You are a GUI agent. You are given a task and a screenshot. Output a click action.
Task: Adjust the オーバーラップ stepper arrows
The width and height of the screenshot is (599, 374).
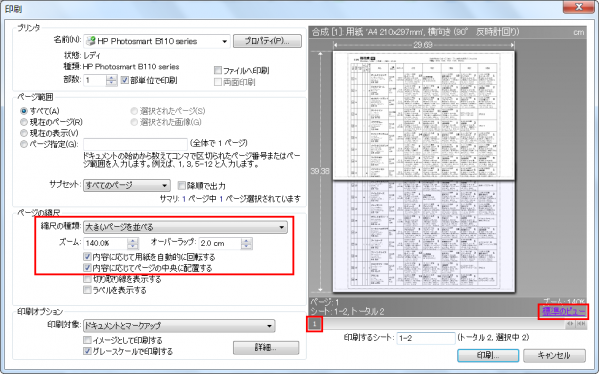coord(246,243)
